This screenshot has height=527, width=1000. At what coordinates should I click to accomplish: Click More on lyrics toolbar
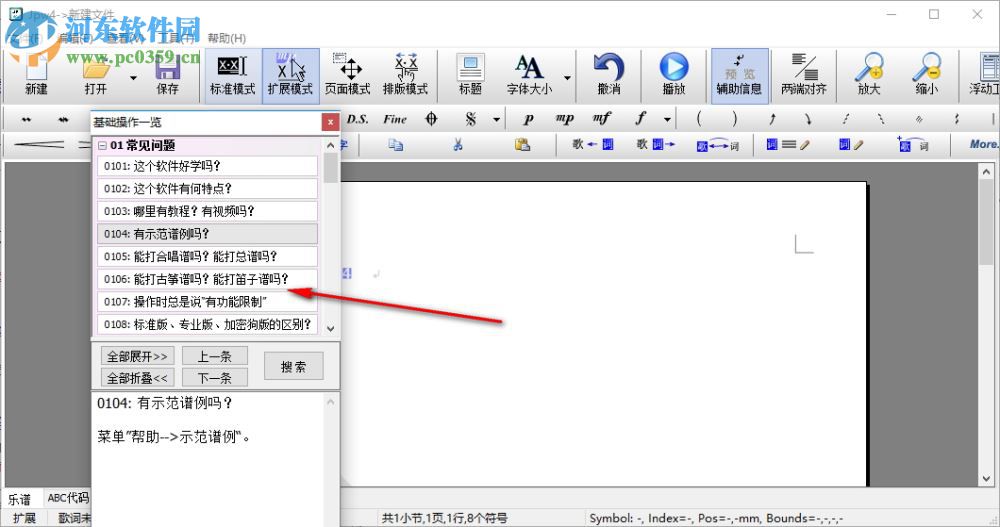983,144
